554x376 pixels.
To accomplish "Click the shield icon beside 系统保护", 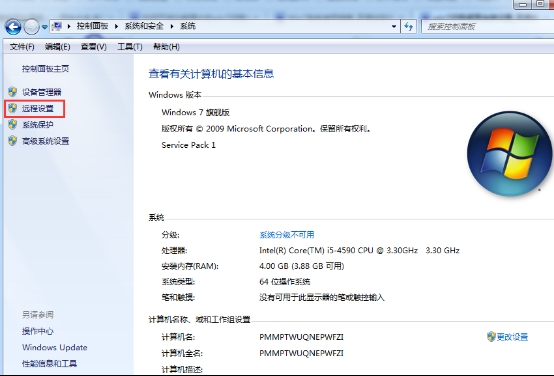I will 13,124.
